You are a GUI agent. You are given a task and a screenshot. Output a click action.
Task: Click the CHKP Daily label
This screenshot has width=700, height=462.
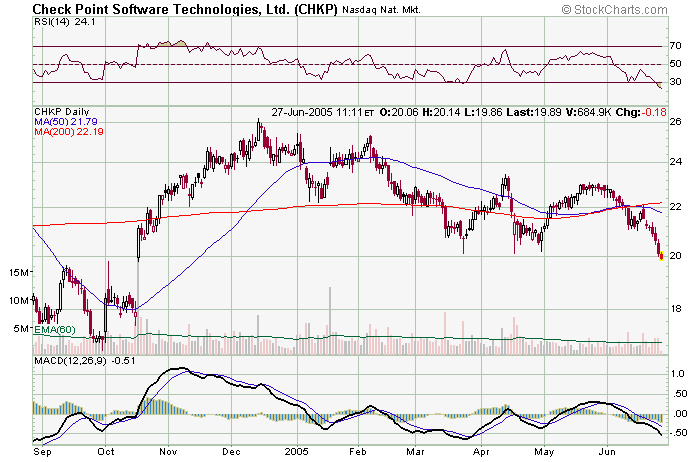tap(62, 112)
